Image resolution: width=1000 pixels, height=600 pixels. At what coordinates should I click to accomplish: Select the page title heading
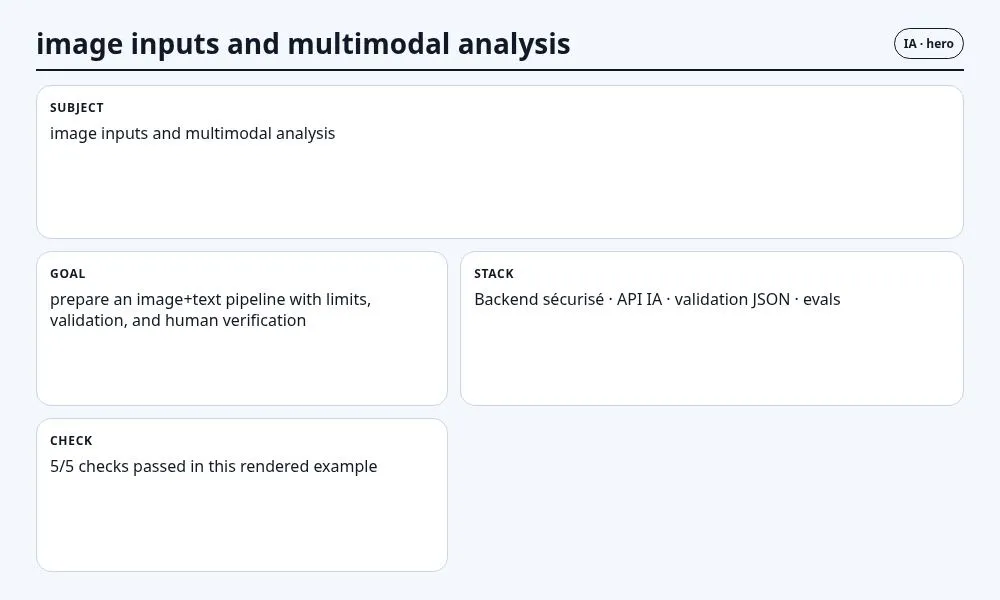303,44
